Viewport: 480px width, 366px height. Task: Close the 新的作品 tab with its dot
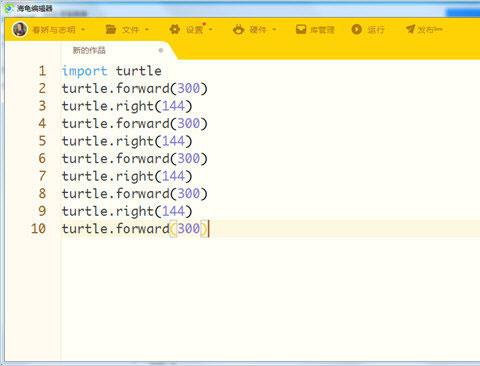pos(161,50)
